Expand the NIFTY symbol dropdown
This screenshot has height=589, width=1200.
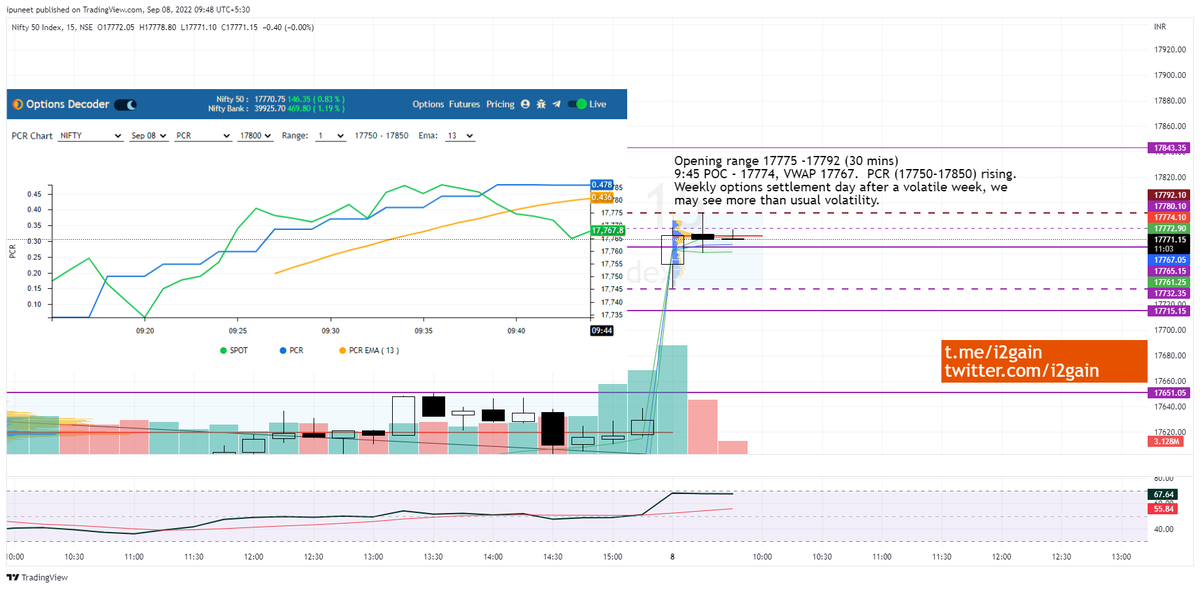(x=90, y=135)
